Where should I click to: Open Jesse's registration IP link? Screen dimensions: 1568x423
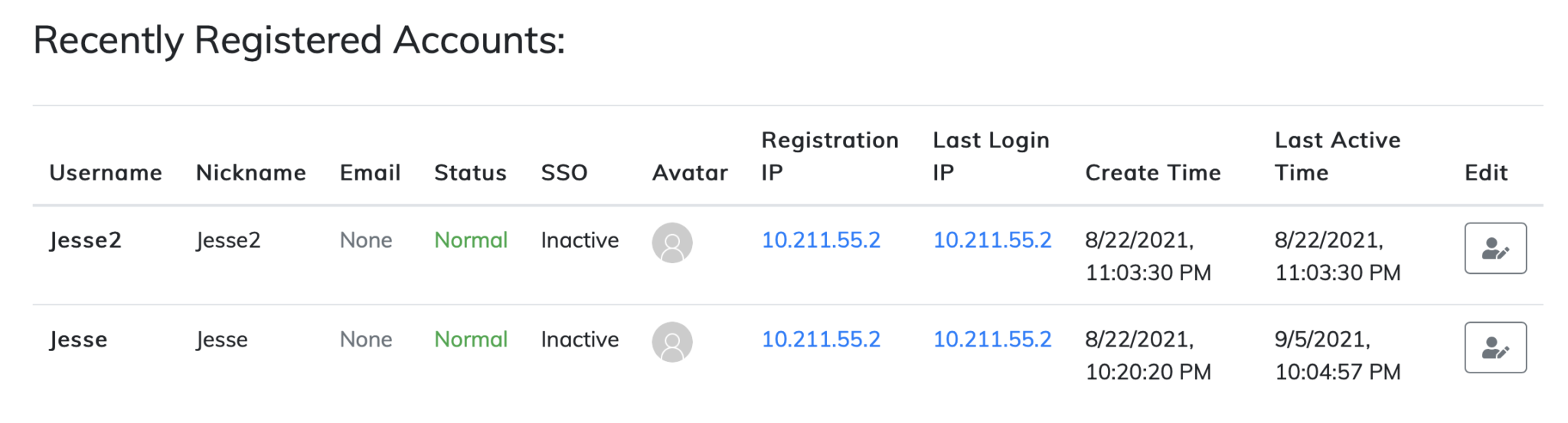[x=821, y=340]
